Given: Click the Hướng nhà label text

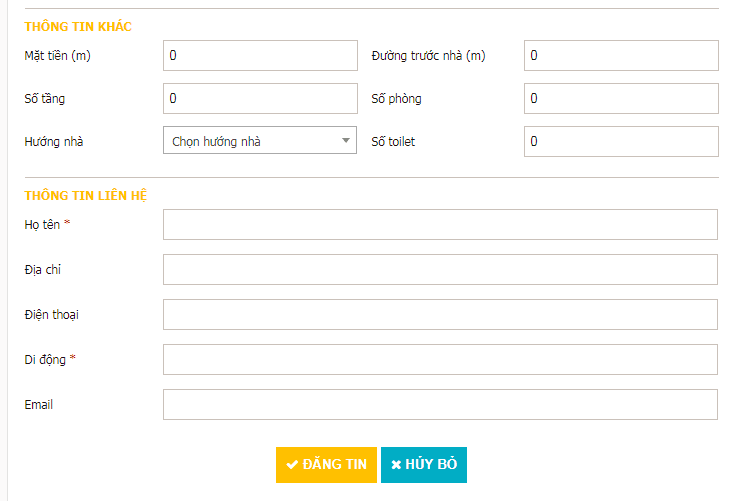Looking at the screenshot, I should tap(54, 142).
